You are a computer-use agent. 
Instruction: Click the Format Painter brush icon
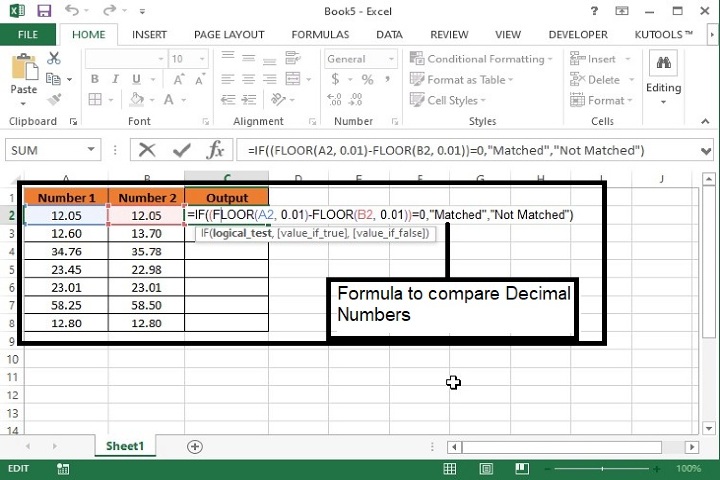(54, 99)
